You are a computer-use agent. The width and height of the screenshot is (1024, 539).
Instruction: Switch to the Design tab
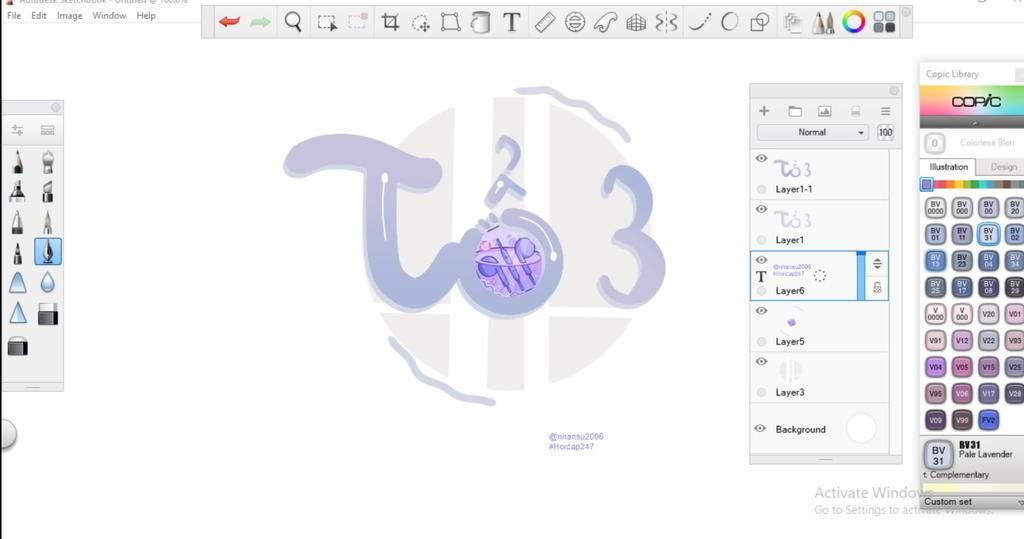1003,167
